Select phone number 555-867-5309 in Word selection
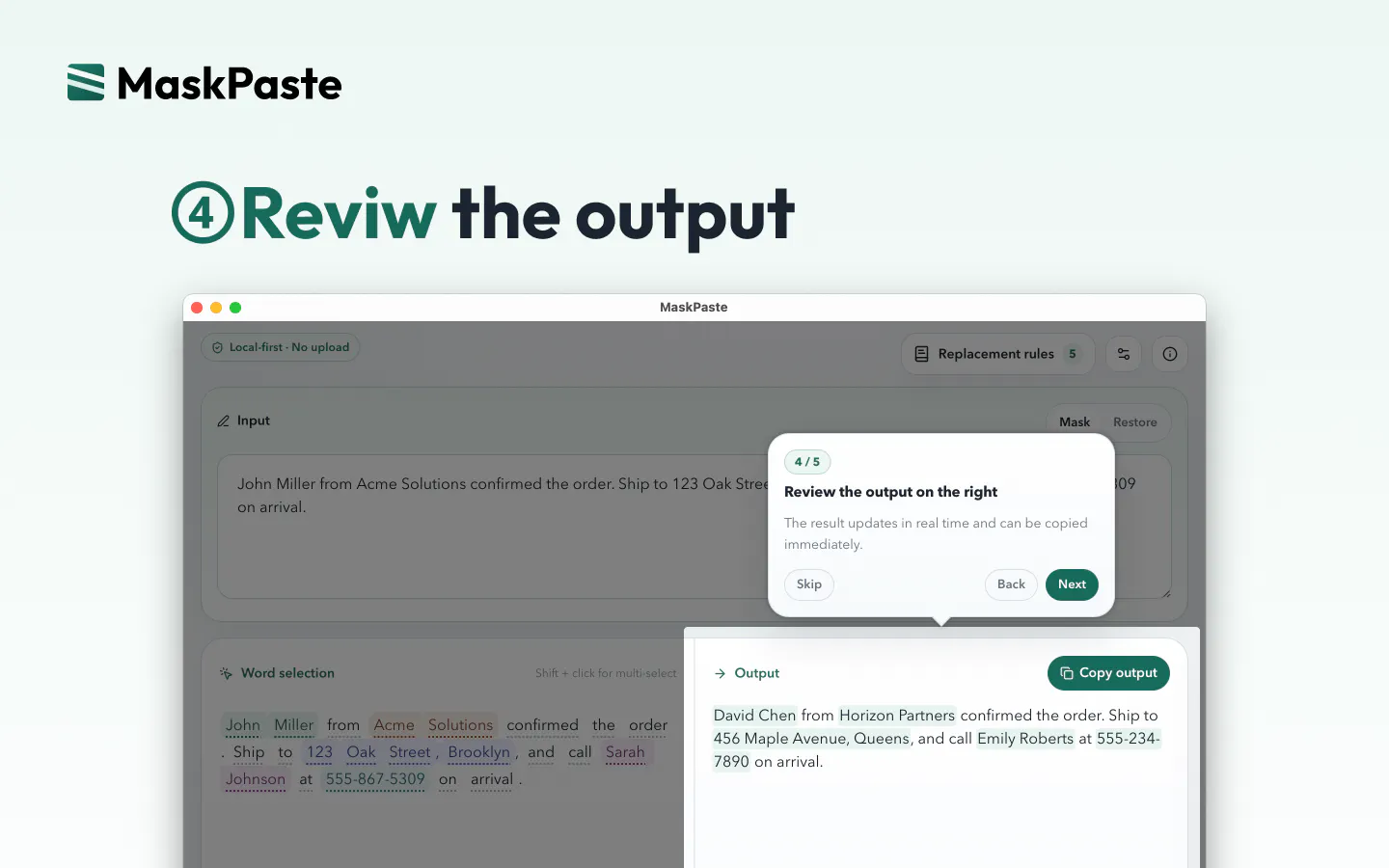This screenshot has height=868, width=1389. point(375,779)
